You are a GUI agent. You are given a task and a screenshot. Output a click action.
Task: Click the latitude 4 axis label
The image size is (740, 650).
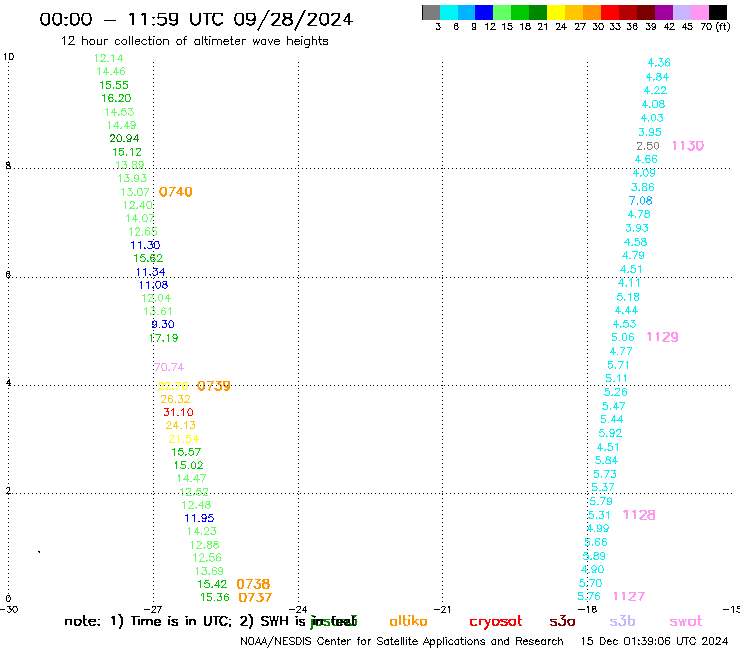8,382
